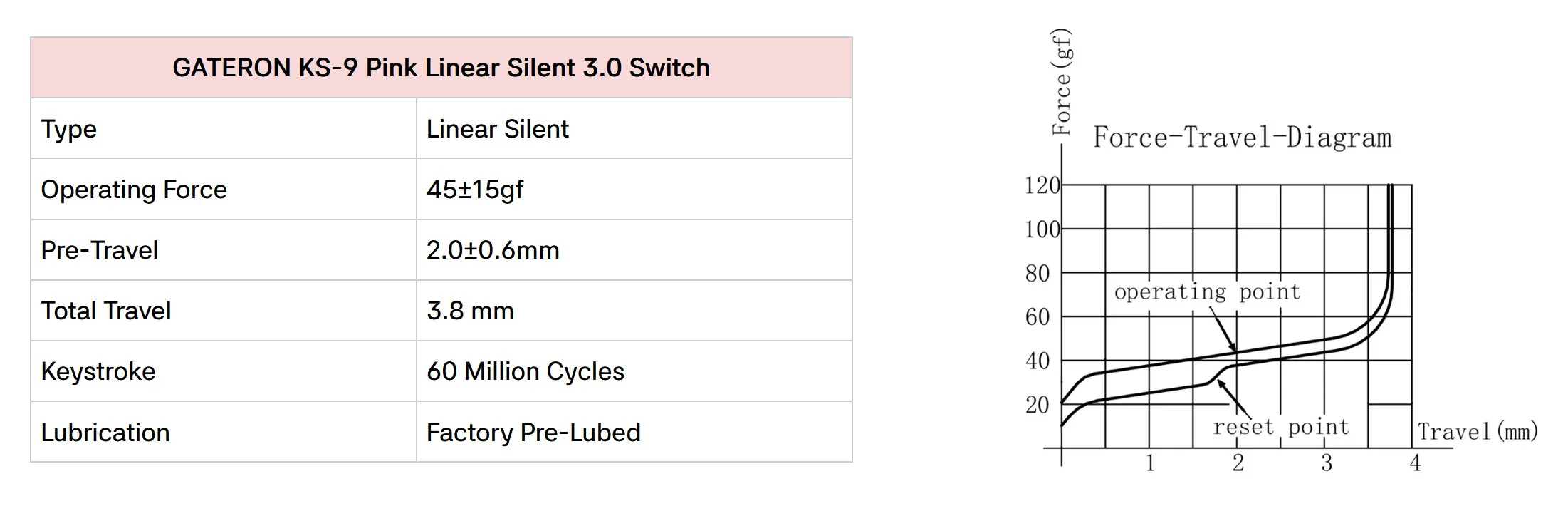The width and height of the screenshot is (1568, 506).
Task: Click the Factory Pre-Lubed value
Action: click(x=533, y=433)
